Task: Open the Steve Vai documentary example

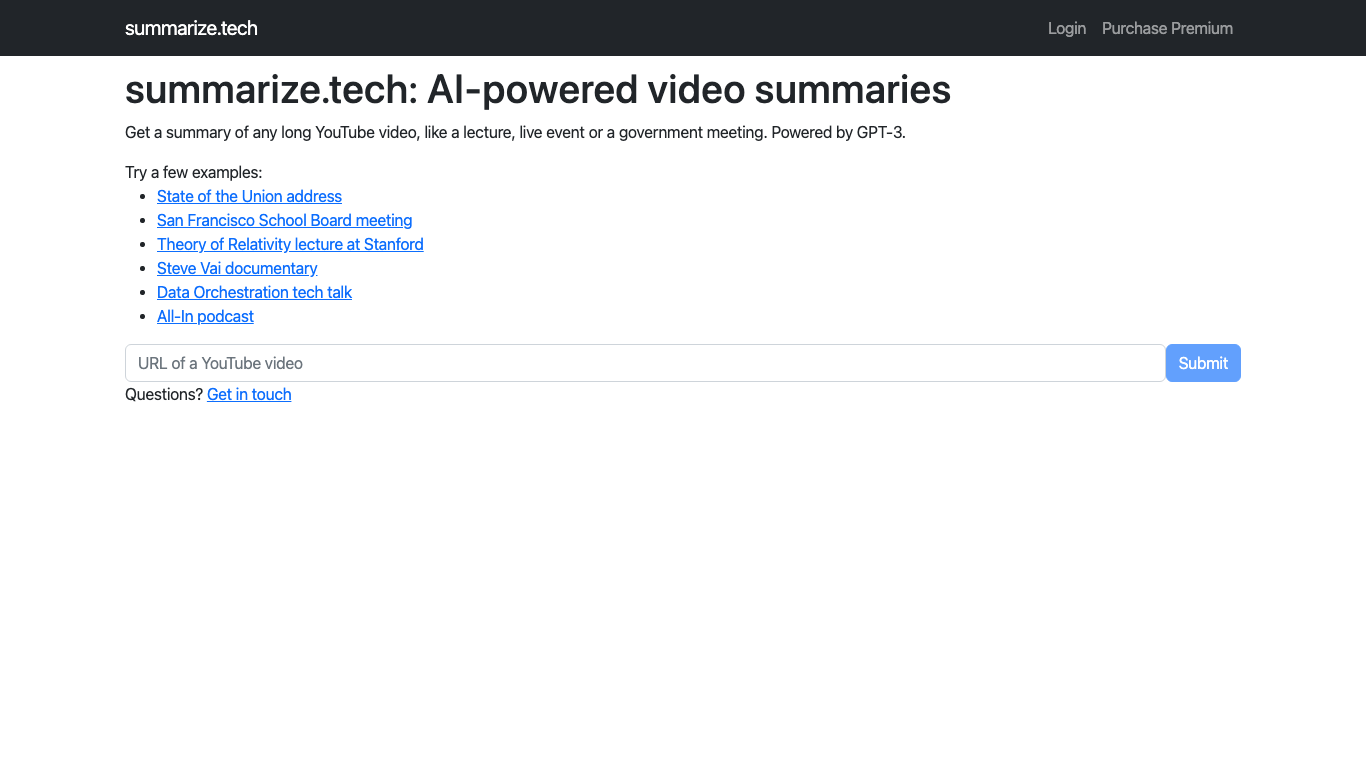Action: [237, 268]
